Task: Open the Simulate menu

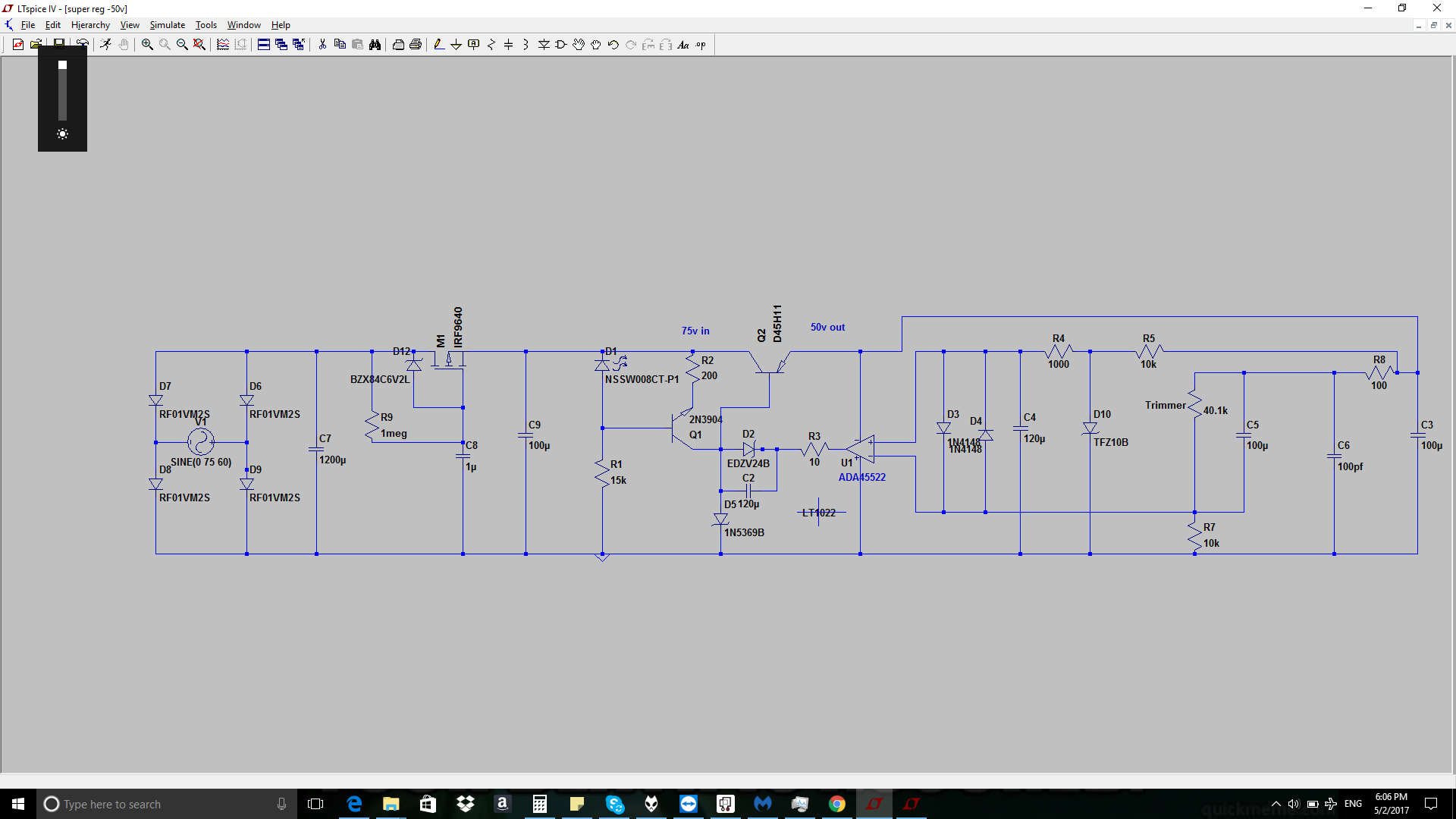Action: 168,25
